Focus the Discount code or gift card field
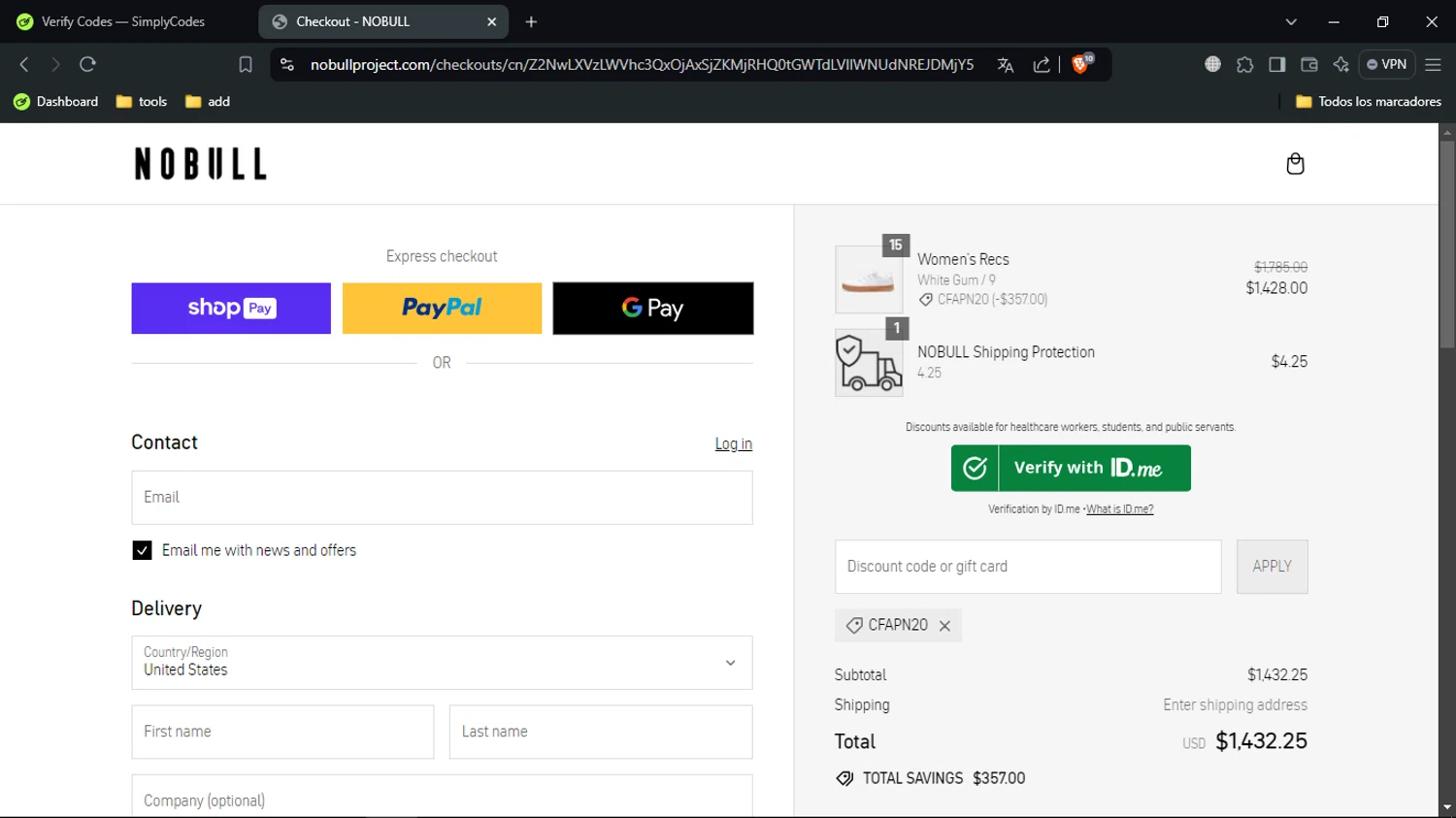This screenshot has height=818, width=1456. pos(1028,567)
